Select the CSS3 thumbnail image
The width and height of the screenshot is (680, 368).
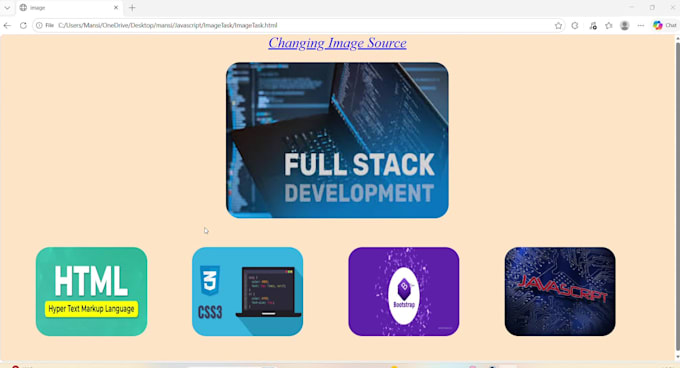[248, 291]
